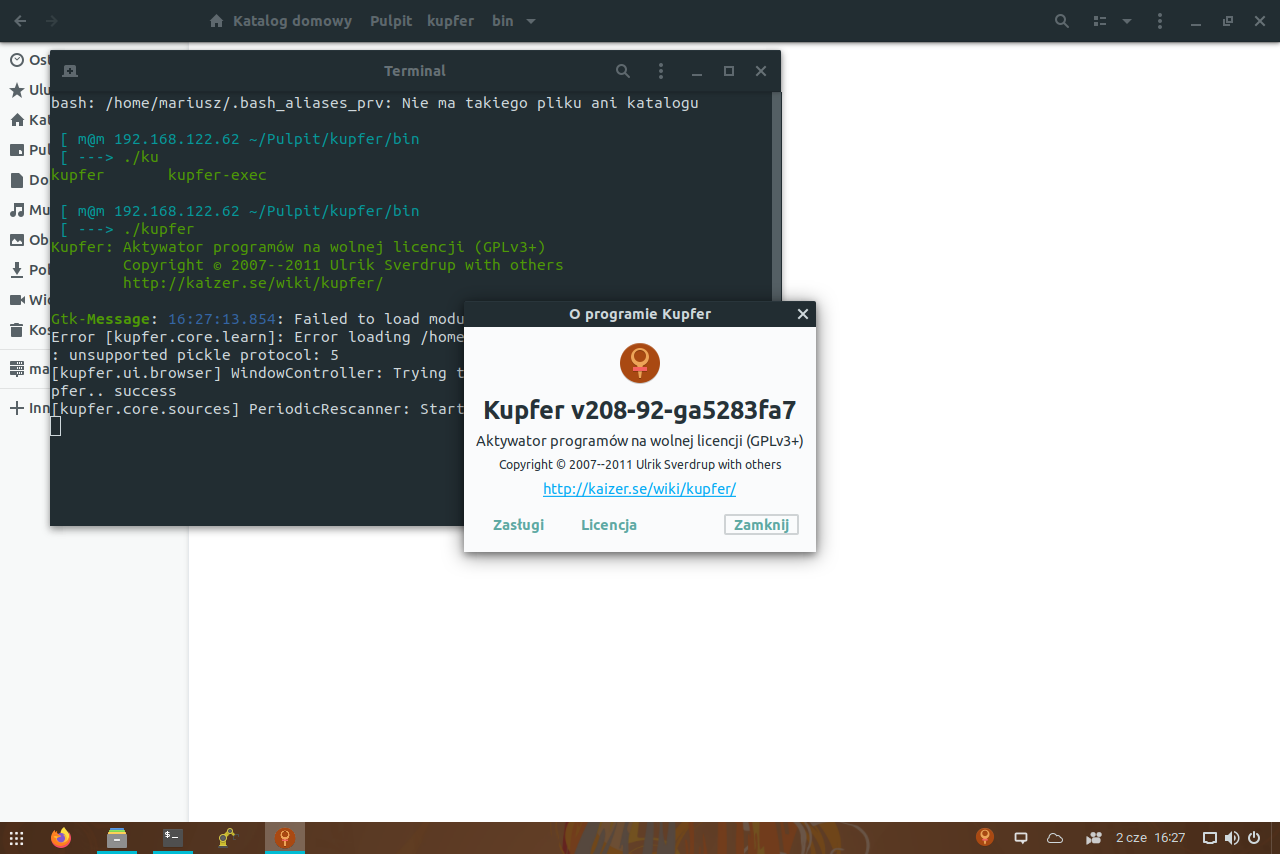
Task: Open the Terminal three-dot menu
Action: point(660,71)
